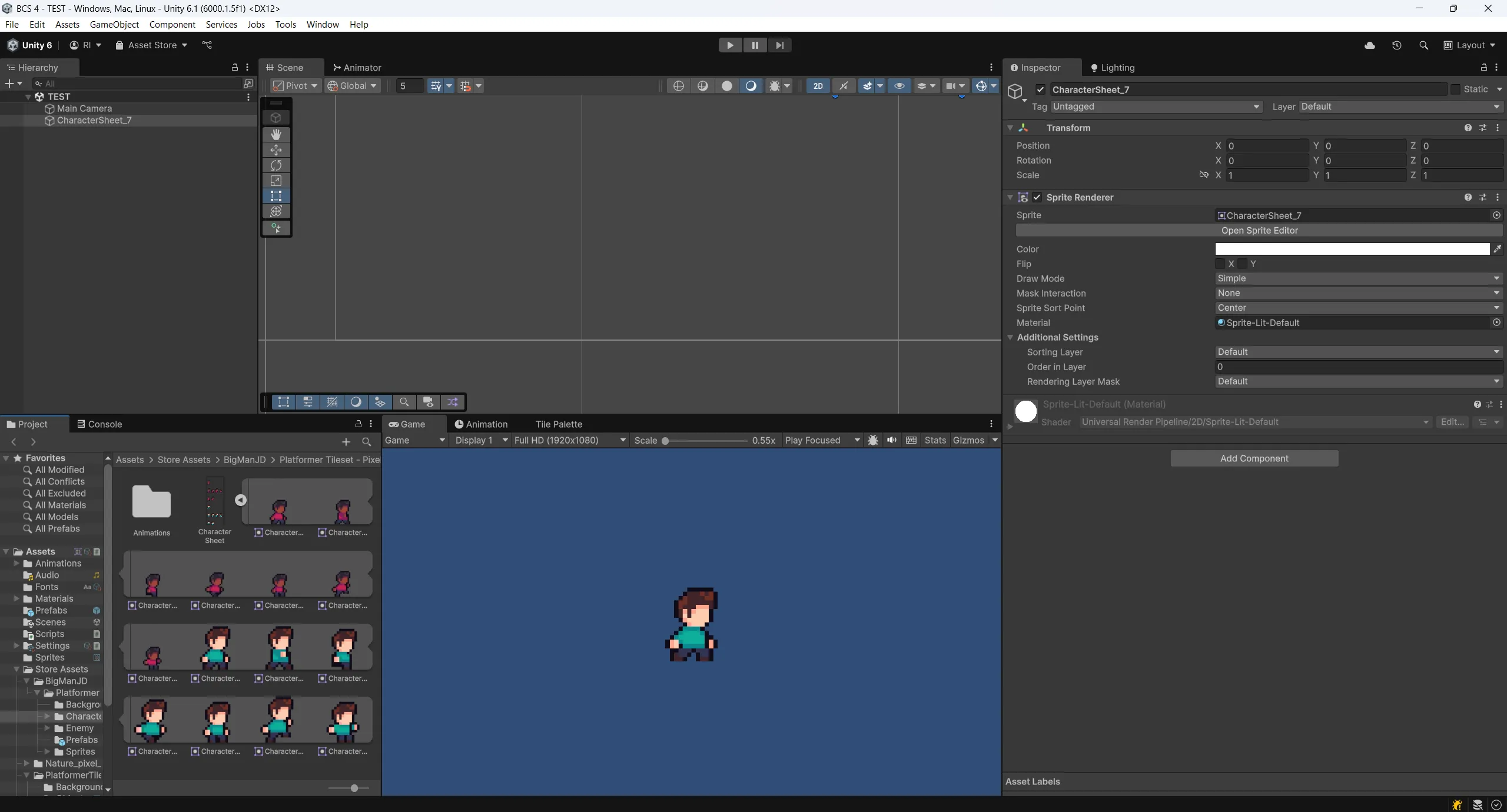Select the Scale tool in Scene toolbar
This screenshot has height=812, width=1507.
(x=276, y=181)
